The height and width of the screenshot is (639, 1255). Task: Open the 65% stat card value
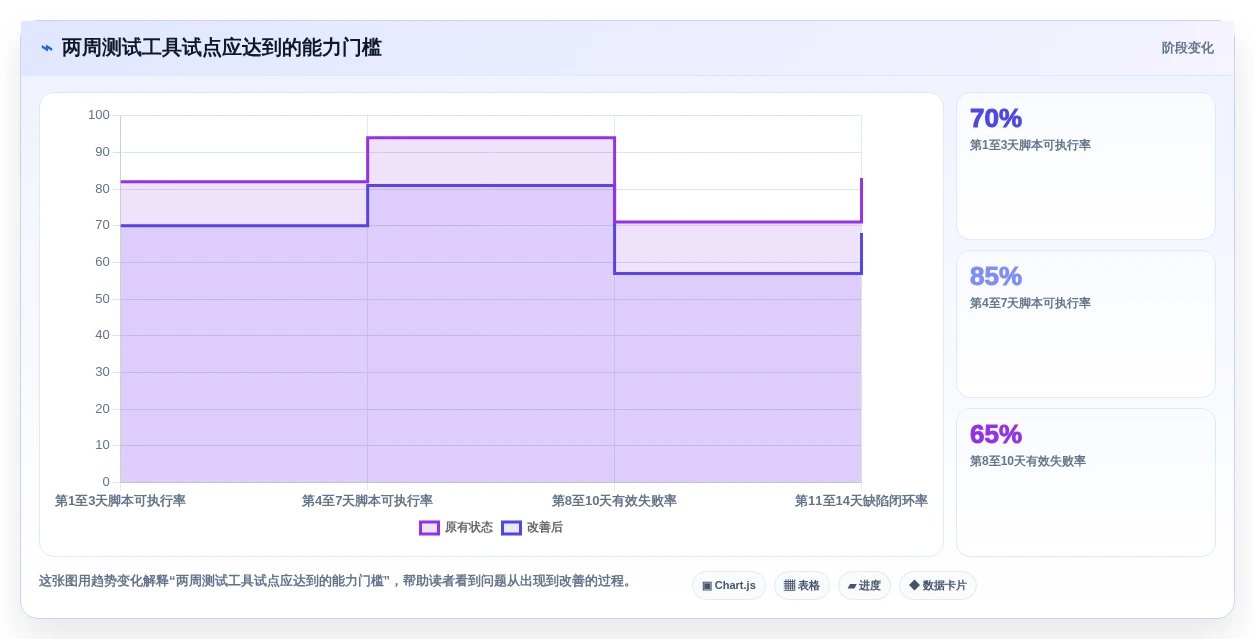coord(996,434)
